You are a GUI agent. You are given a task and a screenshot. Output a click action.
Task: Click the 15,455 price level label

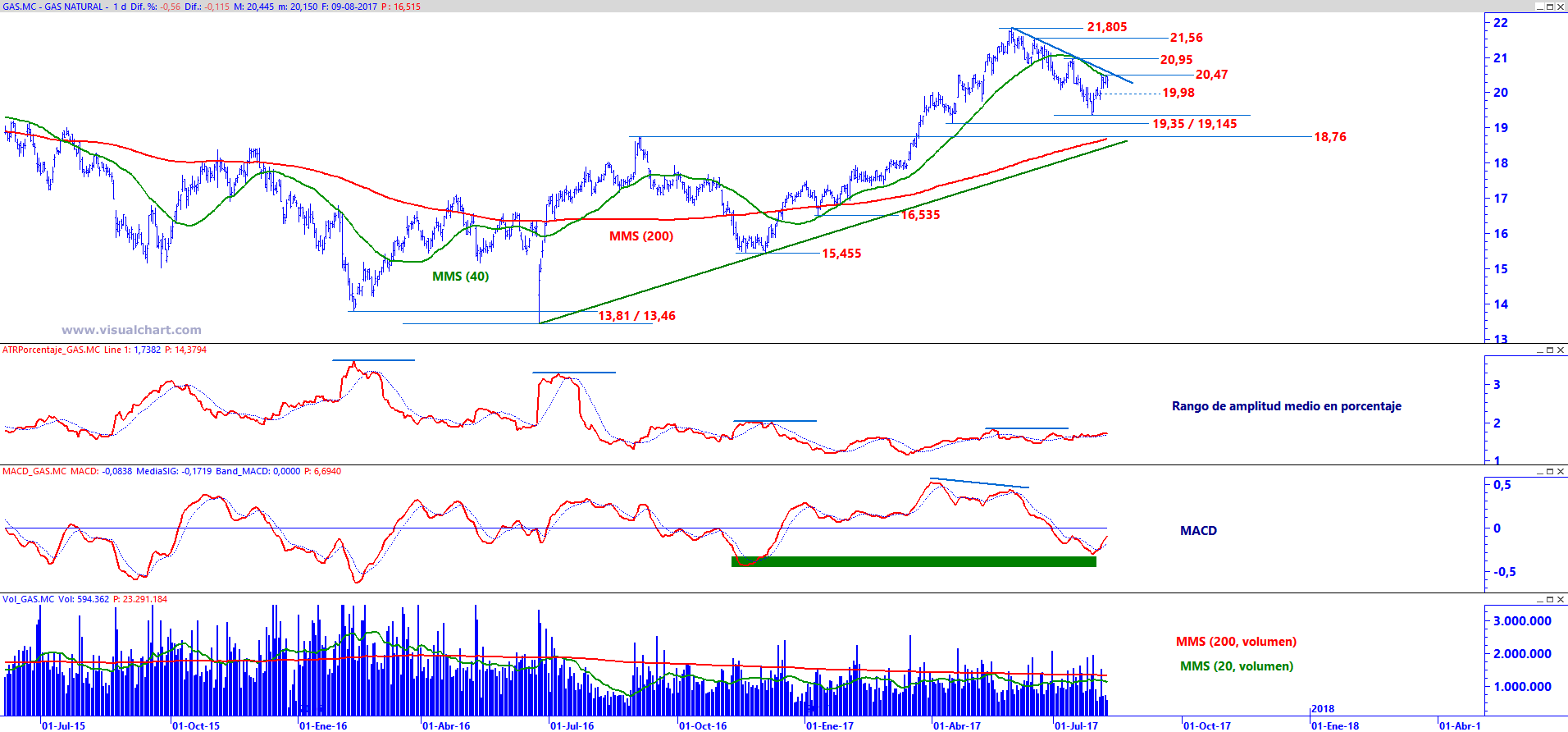(841, 254)
